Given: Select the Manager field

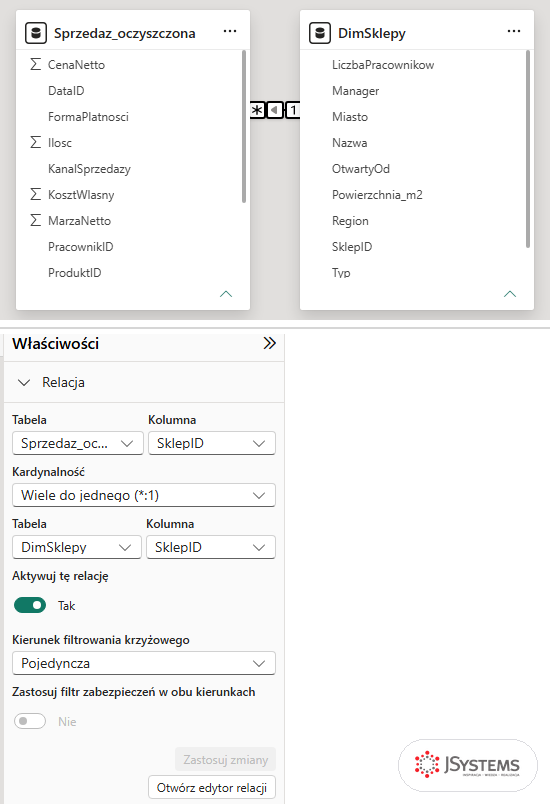Looking at the screenshot, I should pos(355,91).
